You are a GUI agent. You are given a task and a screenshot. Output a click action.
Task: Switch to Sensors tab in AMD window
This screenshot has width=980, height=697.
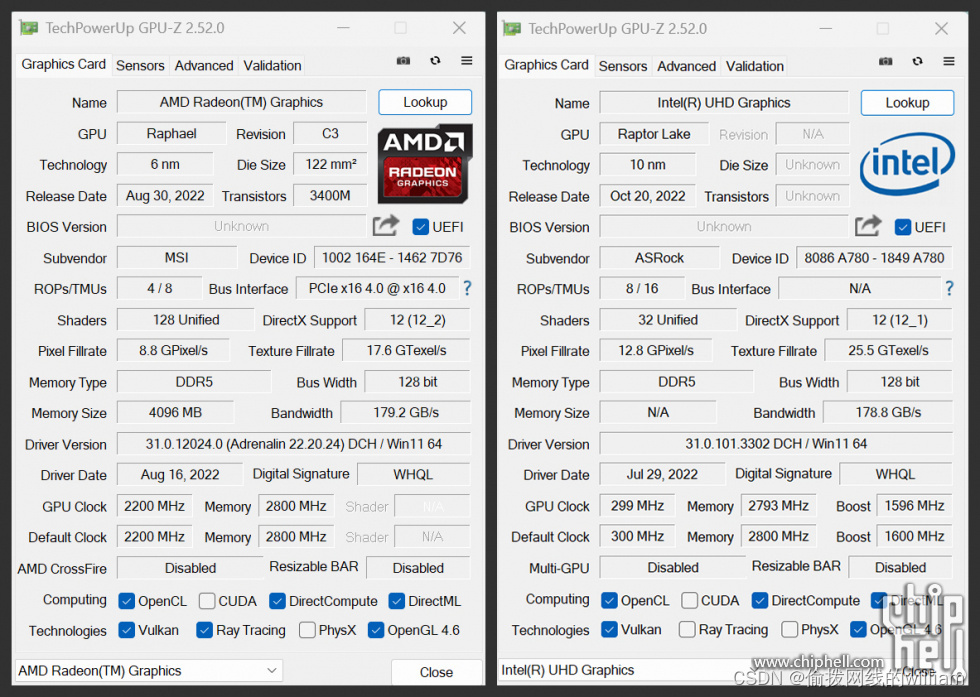(140, 65)
